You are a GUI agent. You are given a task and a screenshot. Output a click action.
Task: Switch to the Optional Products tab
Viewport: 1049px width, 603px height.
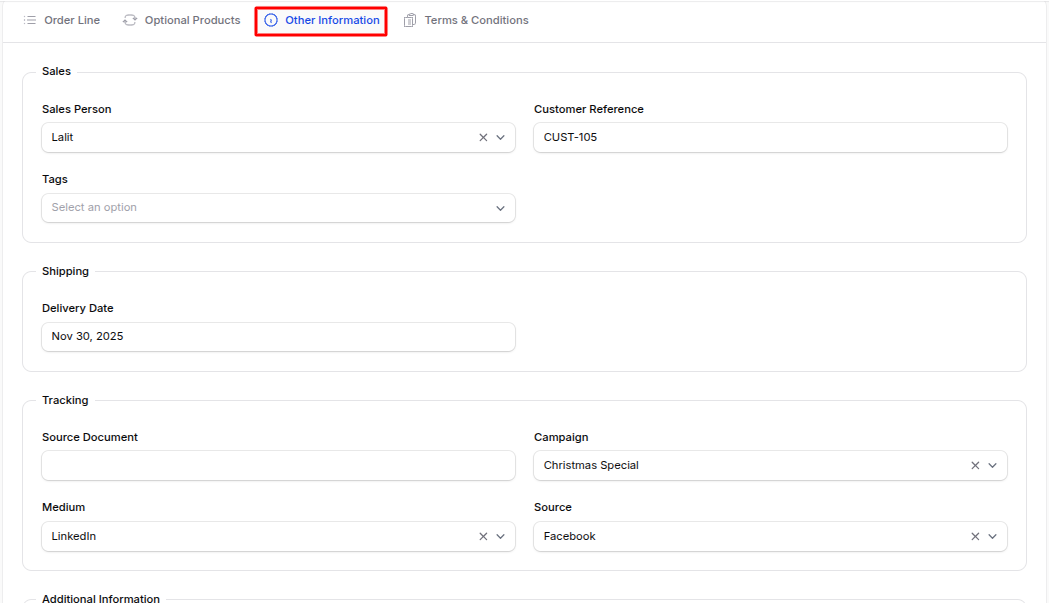[190, 19]
